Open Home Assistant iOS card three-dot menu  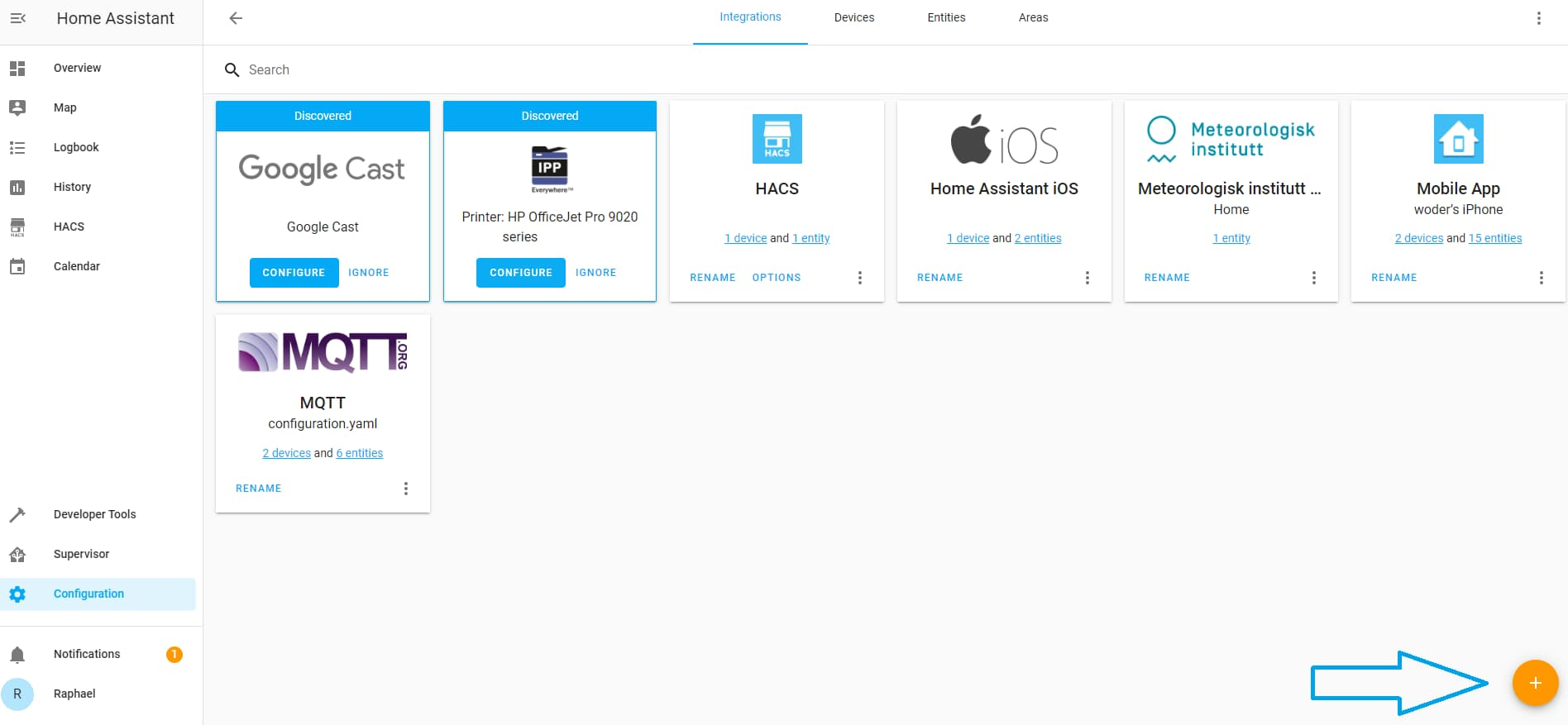pyautogui.click(x=1088, y=278)
